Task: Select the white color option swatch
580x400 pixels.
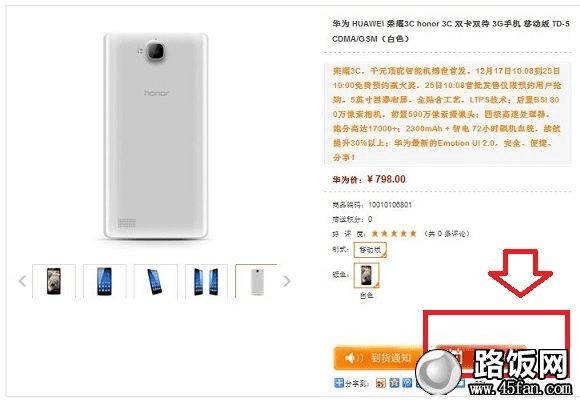Action: pyautogui.click(x=367, y=275)
